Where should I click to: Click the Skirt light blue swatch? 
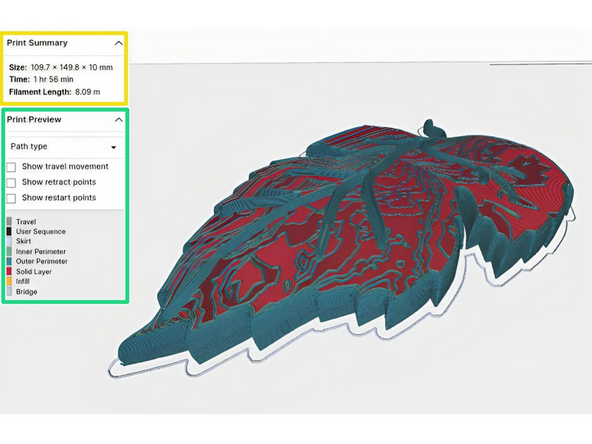pyautogui.click(x=9, y=241)
